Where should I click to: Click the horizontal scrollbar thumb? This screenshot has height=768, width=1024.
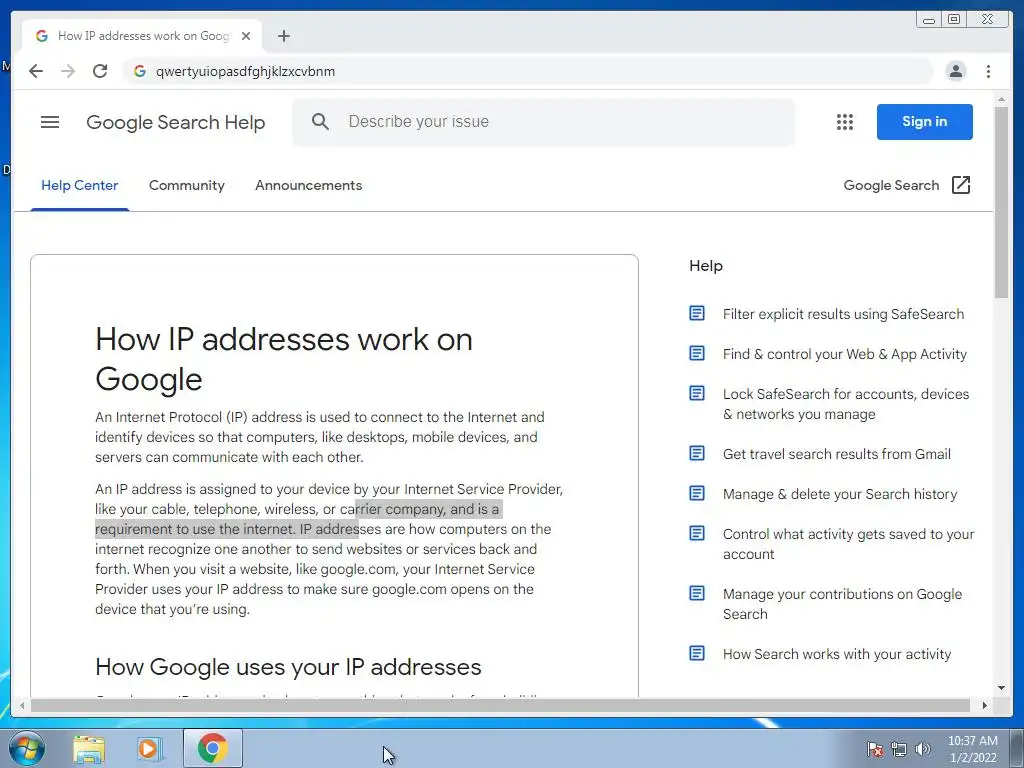pyautogui.click(x=500, y=705)
